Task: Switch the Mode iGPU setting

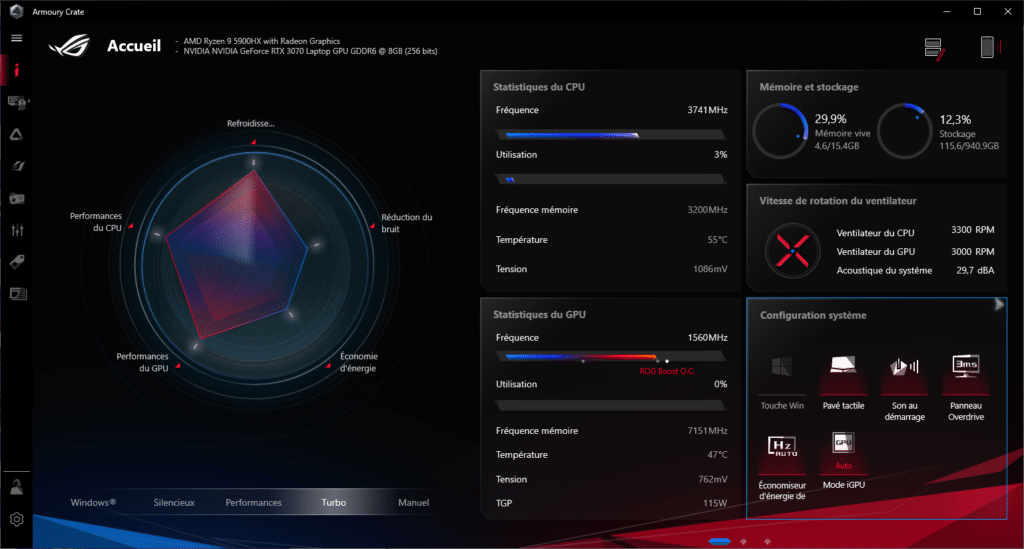Action: coord(843,461)
